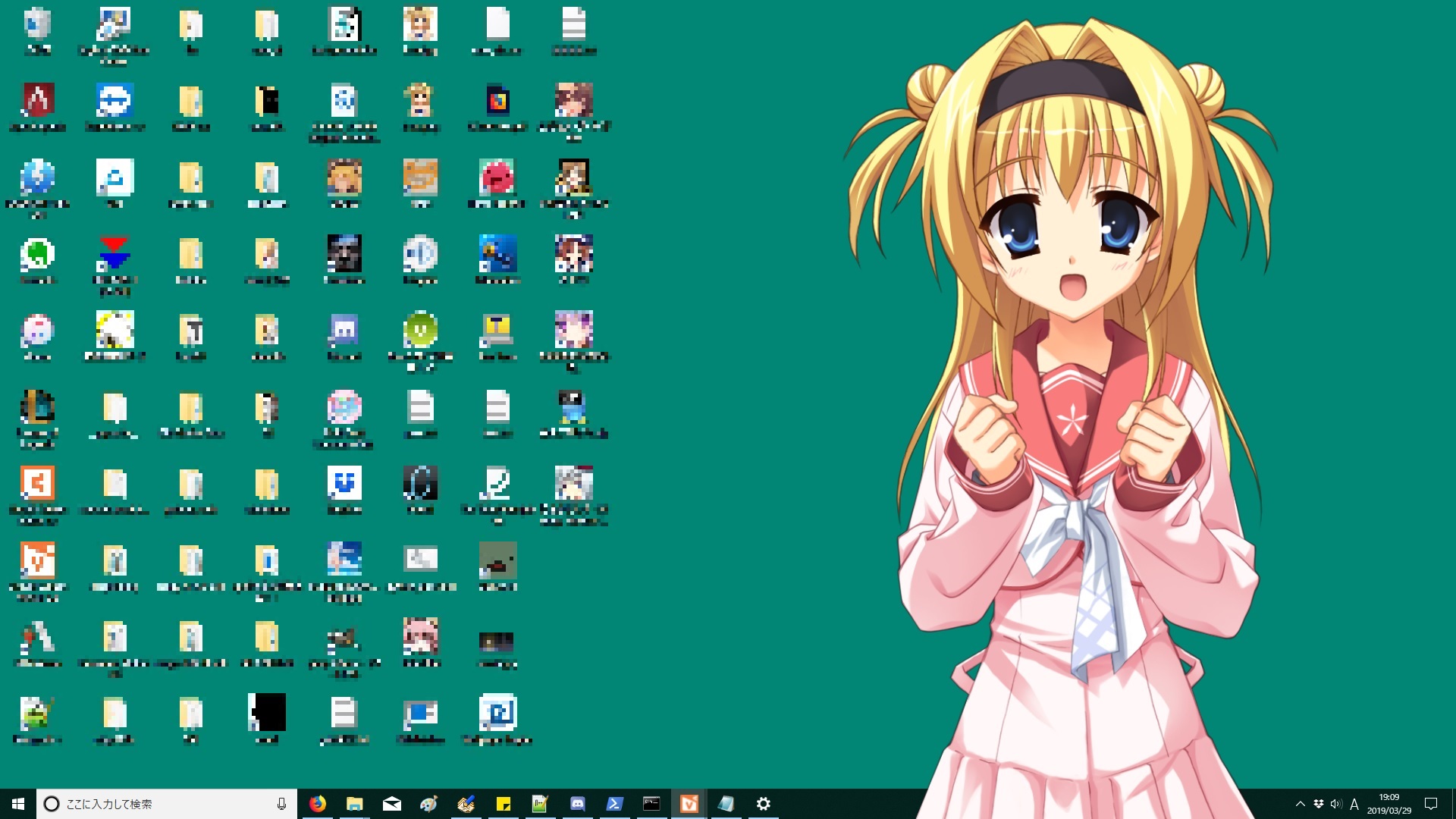1456x819 pixels.
Task: Select the green round U desktop icon
Action: (x=421, y=341)
